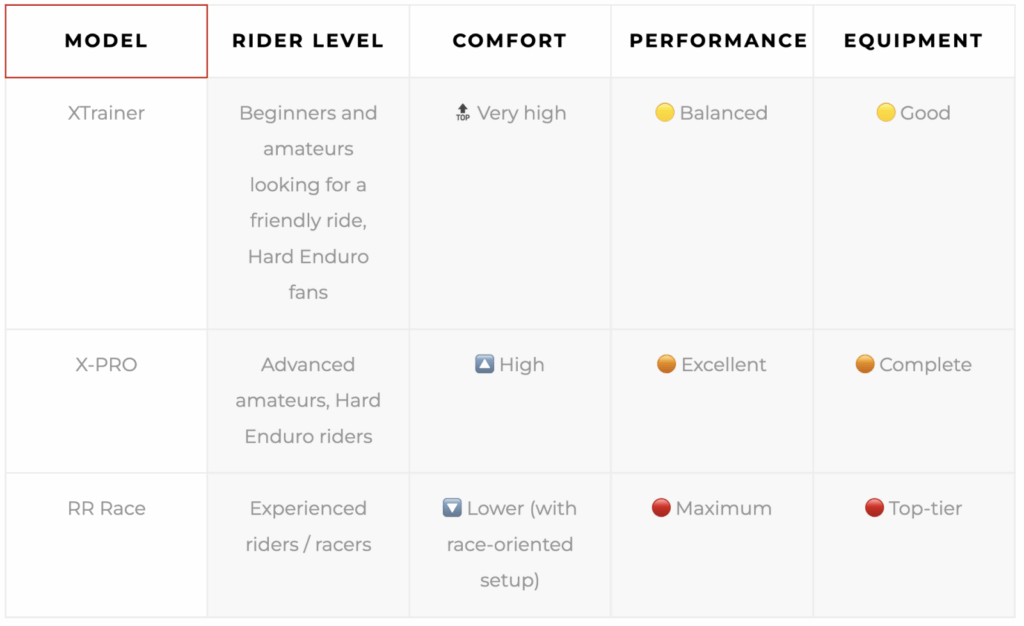Click the Beginners and amateurs rider level cell
Viewport: 1024px width, 626px height.
pos(308,203)
